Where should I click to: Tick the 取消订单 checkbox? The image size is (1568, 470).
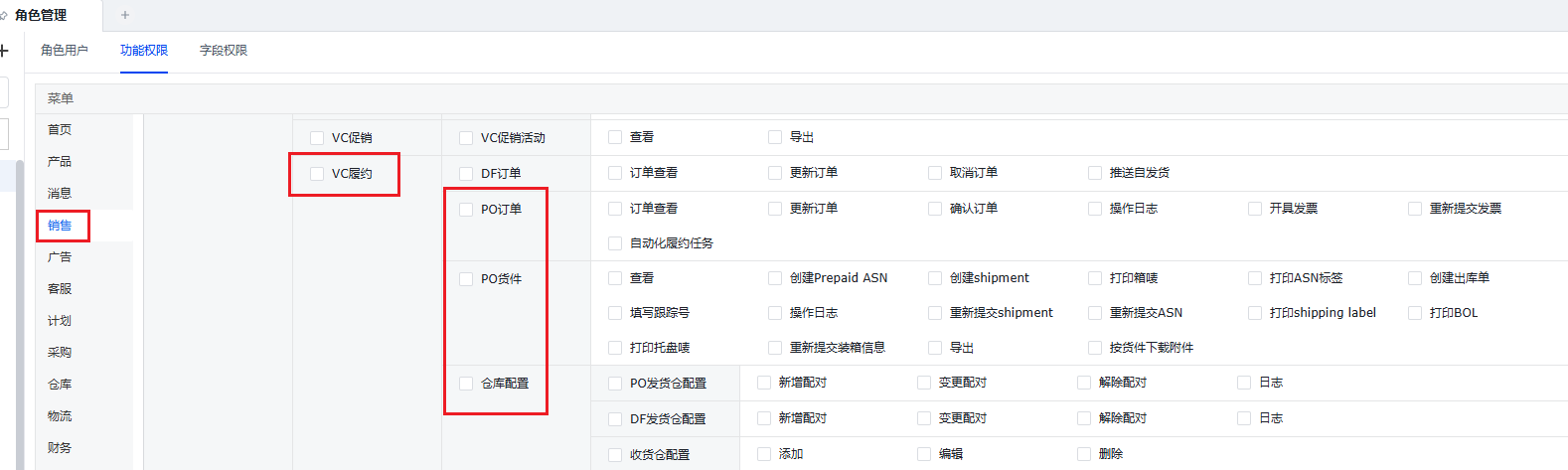coord(935,173)
